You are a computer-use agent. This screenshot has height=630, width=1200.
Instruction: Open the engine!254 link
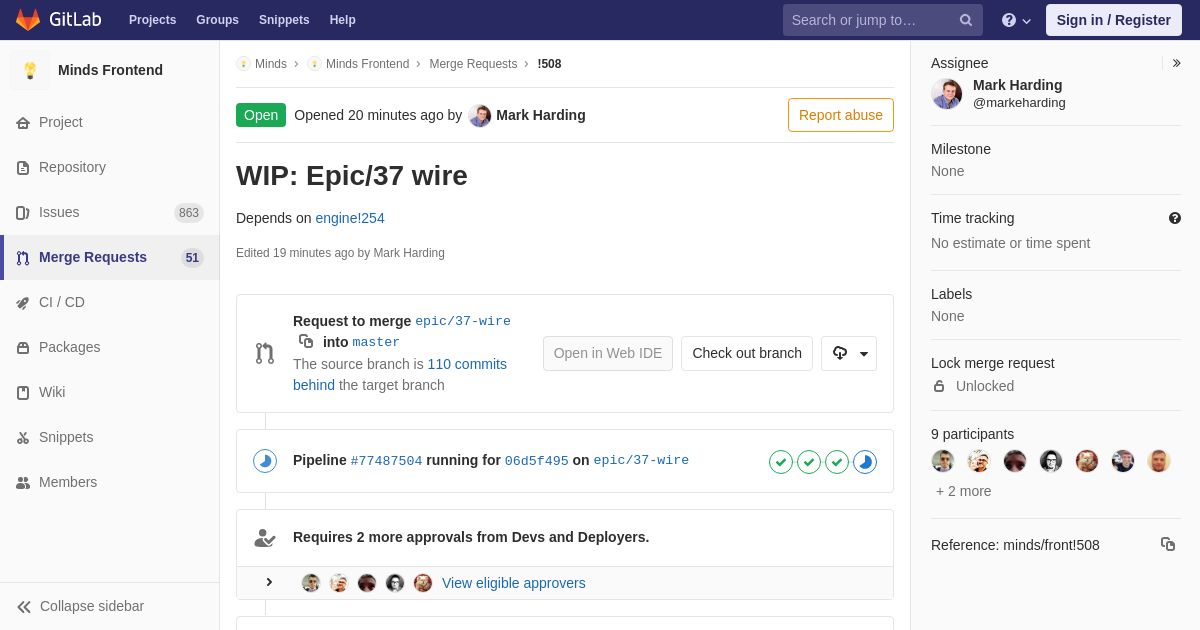(350, 218)
